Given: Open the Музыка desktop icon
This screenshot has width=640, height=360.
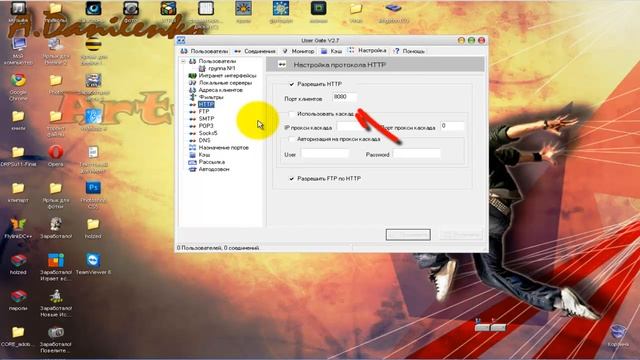Looking at the screenshot, I should pyautogui.click(x=18, y=8).
